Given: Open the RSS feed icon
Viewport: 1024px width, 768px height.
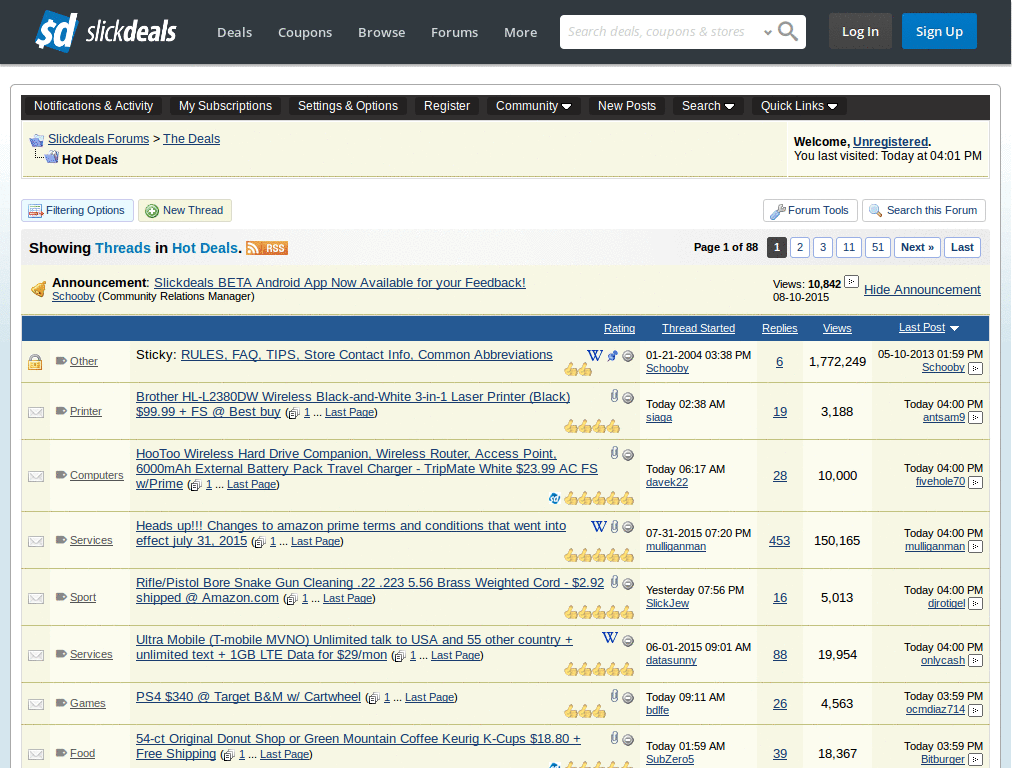Looking at the screenshot, I should tap(265, 247).
